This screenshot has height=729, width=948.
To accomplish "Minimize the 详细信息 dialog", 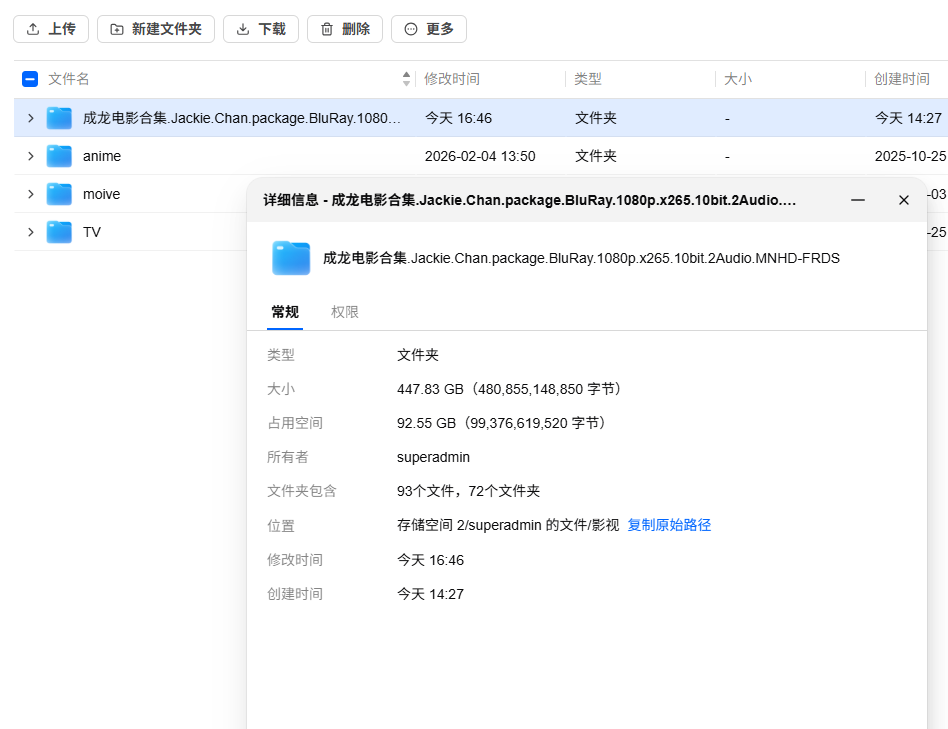I will click(x=858, y=200).
